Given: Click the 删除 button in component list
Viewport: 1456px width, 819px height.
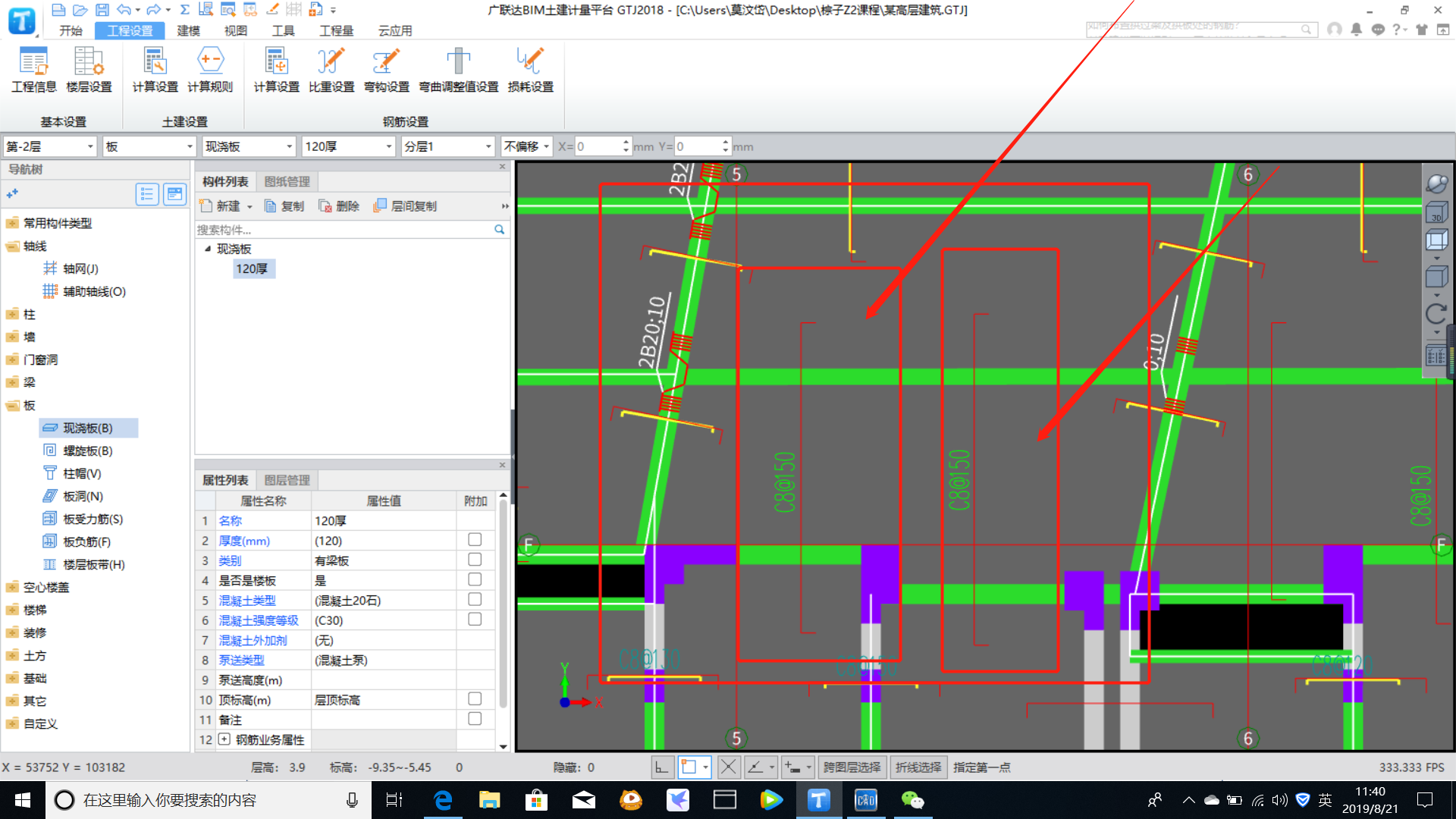Looking at the screenshot, I should 339,206.
